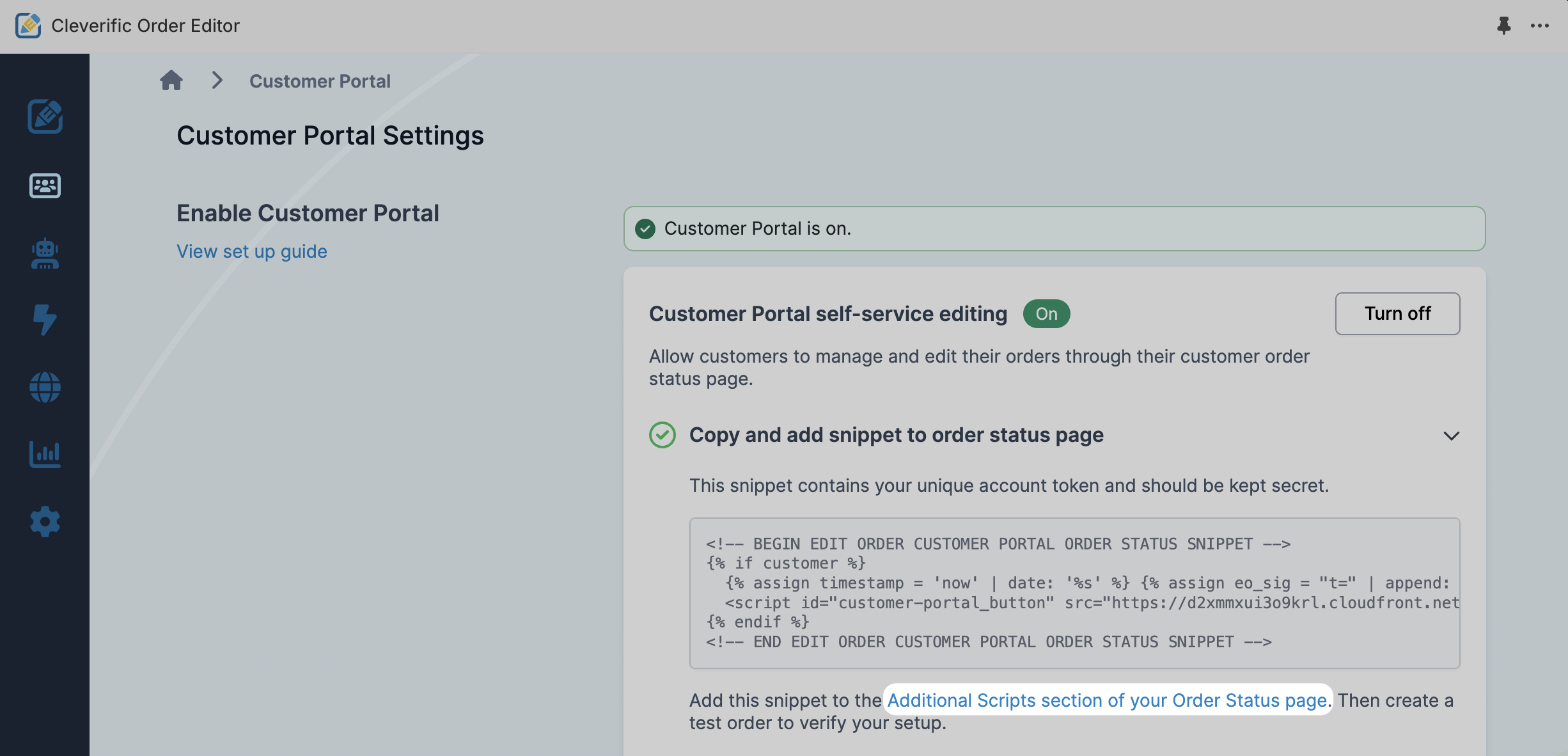Open the robot automation sidebar icon
This screenshot has width=1568, height=756.
[45, 253]
